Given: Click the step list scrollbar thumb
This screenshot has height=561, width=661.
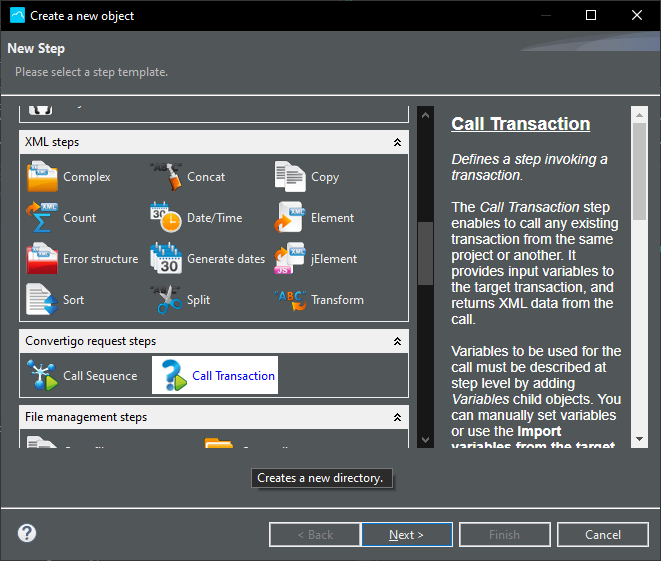Looking at the screenshot, I should coord(425,253).
